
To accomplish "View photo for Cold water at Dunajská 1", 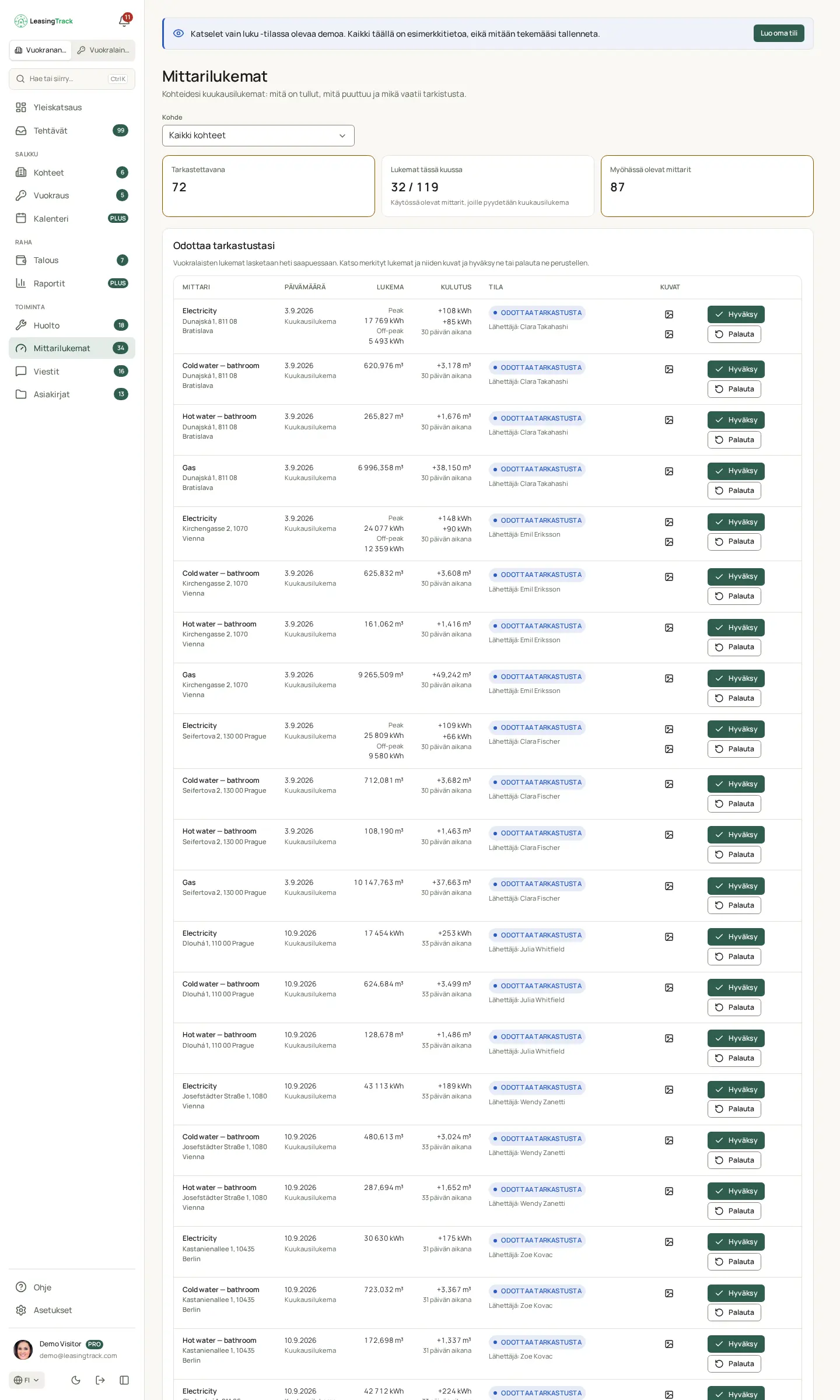I will click(x=669, y=369).
